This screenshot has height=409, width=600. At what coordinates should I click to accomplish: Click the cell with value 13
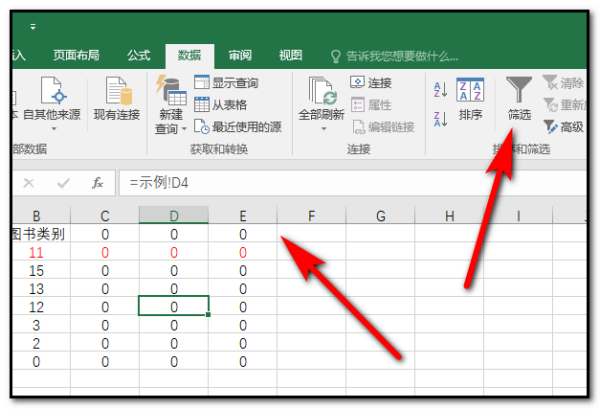click(41, 289)
